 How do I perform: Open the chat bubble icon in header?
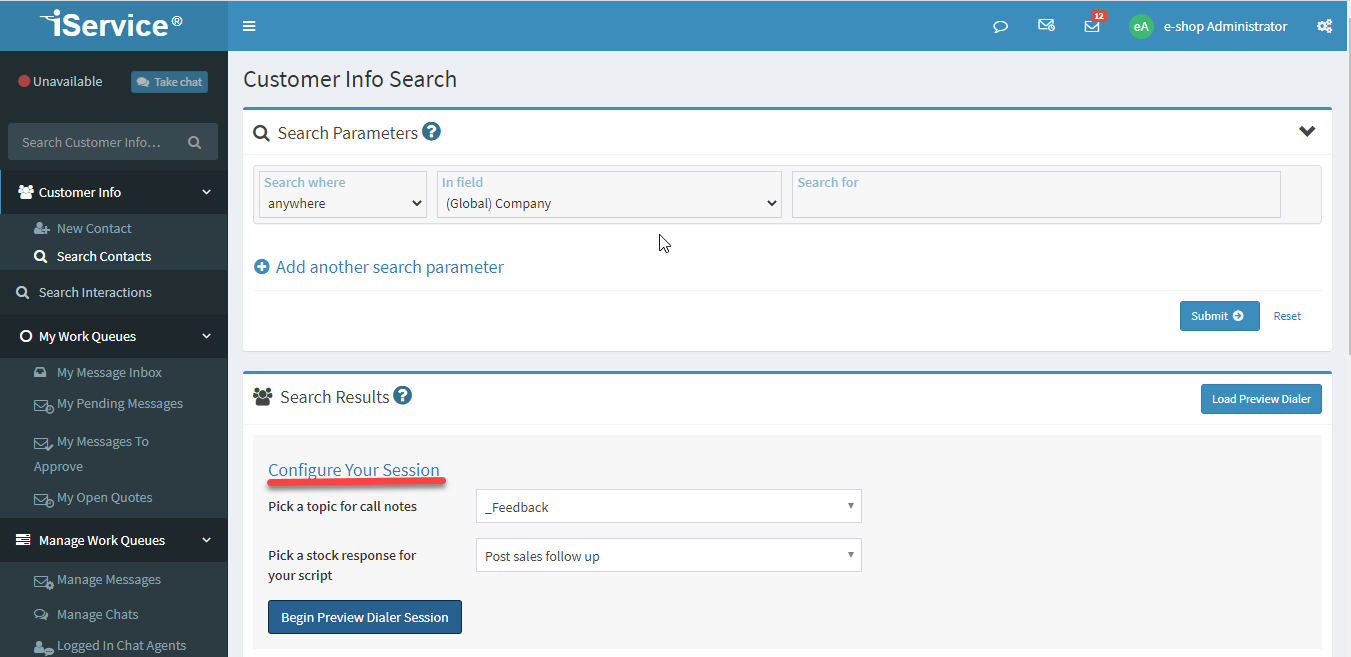pos(1000,26)
